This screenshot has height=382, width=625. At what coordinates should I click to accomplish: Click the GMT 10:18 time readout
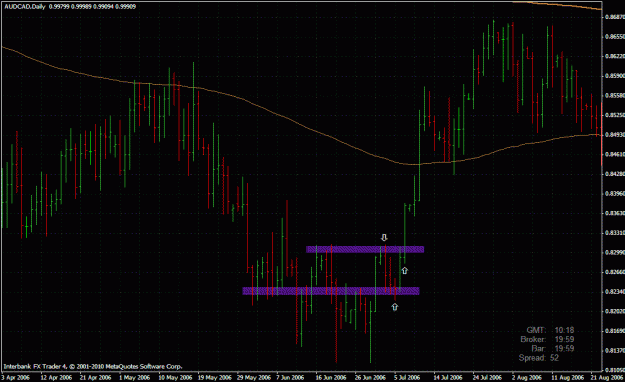550,330
